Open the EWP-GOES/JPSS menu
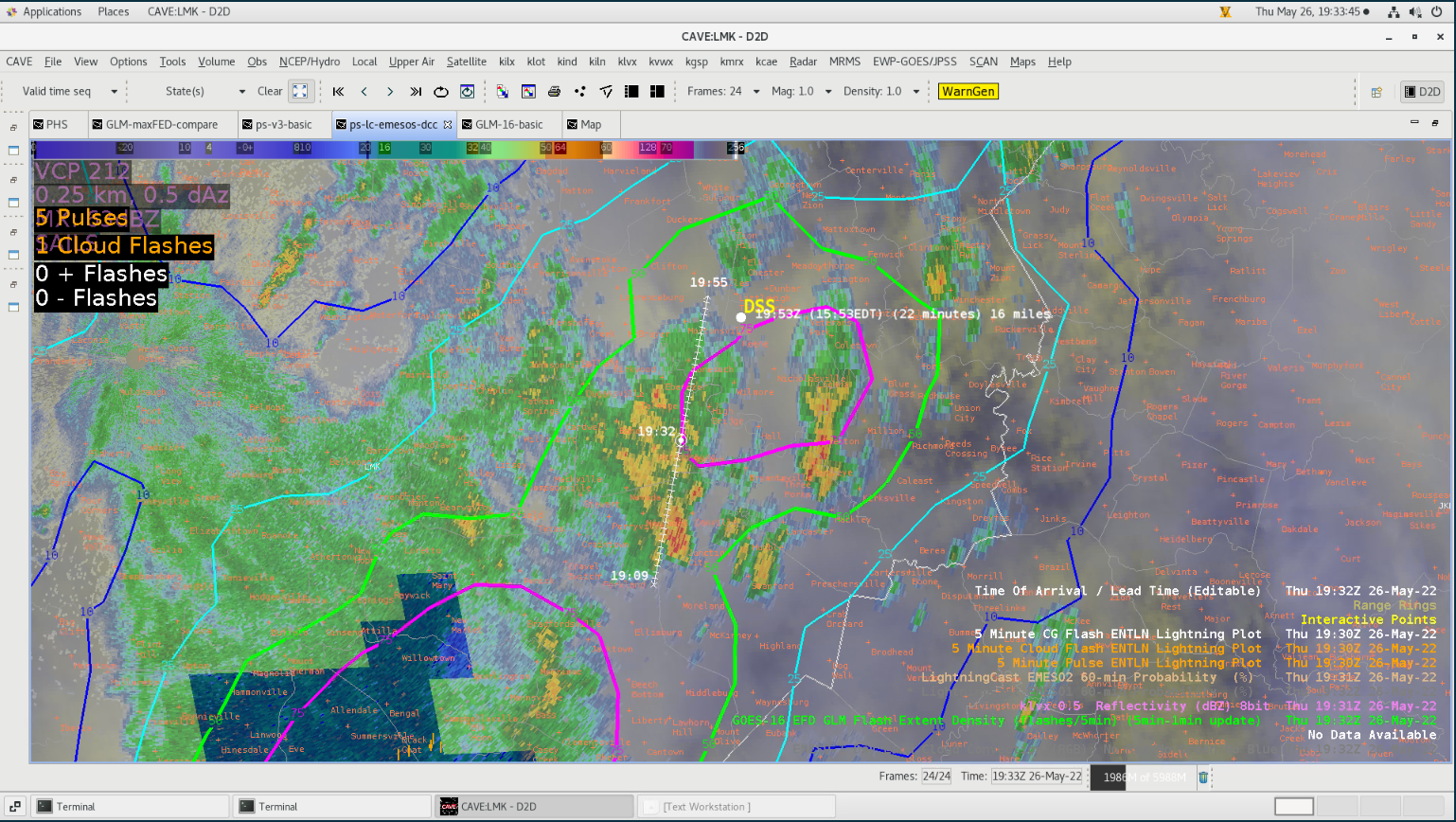Image resolution: width=1456 pixels, height=822 pixels. click(914, 62)
